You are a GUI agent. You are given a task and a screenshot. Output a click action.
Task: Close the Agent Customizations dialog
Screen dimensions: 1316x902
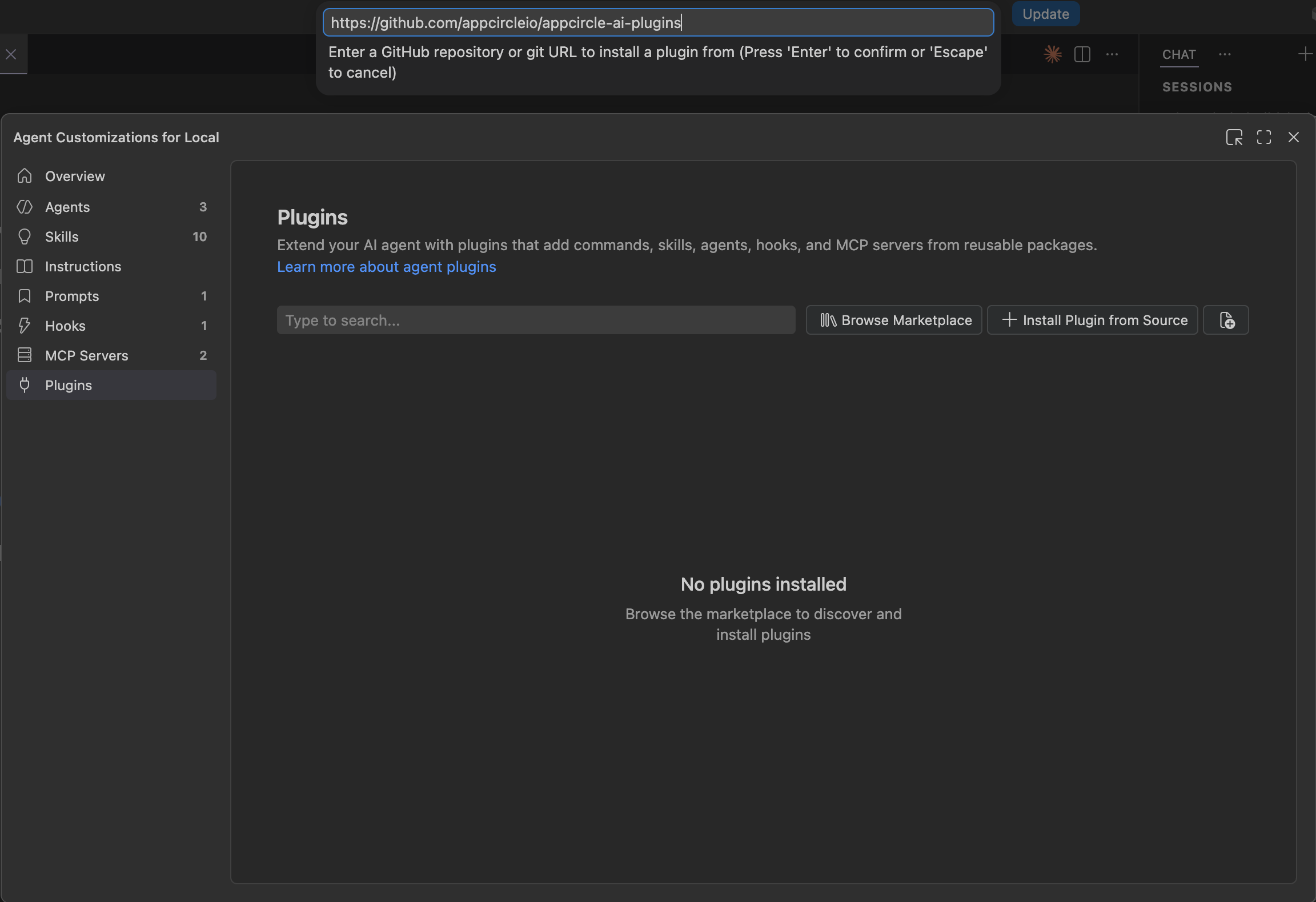(1294, 137)
